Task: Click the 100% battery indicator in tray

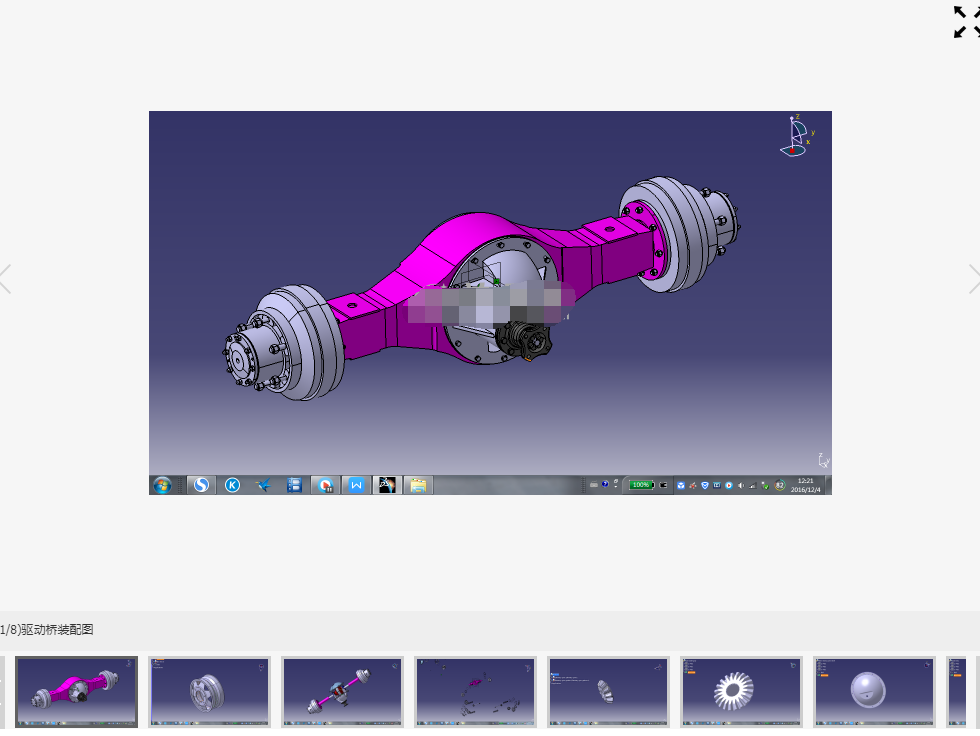Action: pyautogui.click(x=641, y=485)
